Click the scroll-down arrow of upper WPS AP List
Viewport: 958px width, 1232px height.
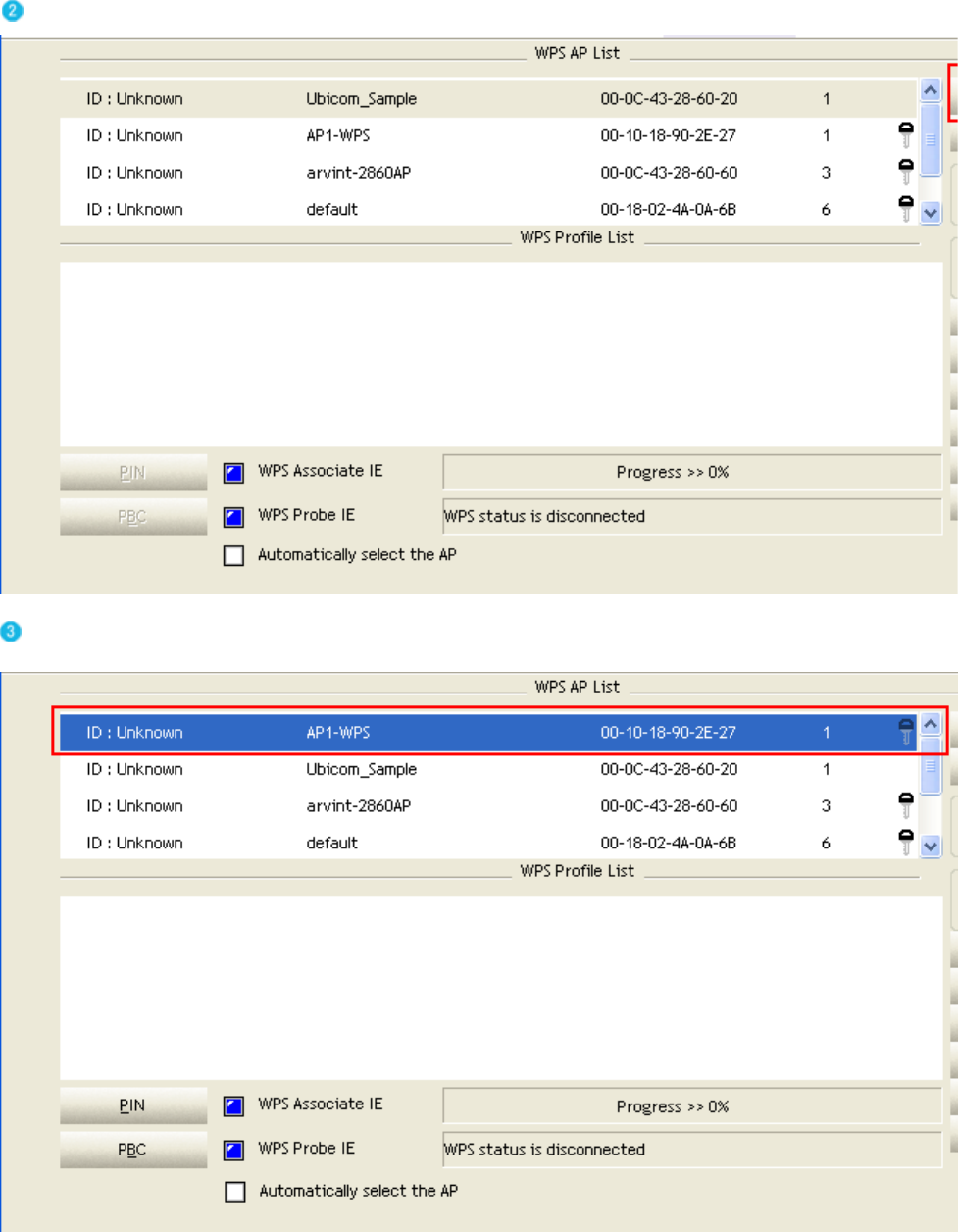point(931,212)
